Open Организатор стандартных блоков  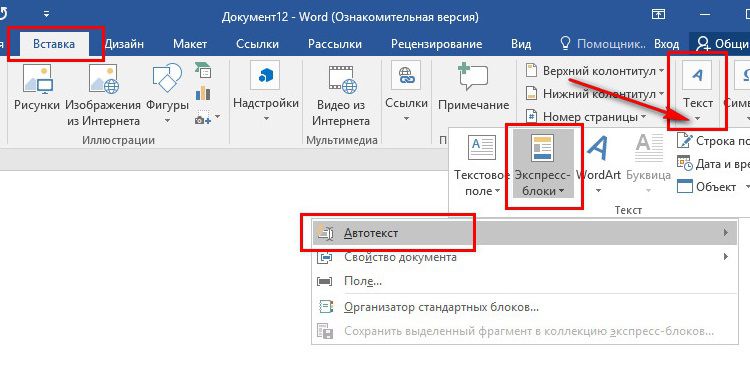524,307
